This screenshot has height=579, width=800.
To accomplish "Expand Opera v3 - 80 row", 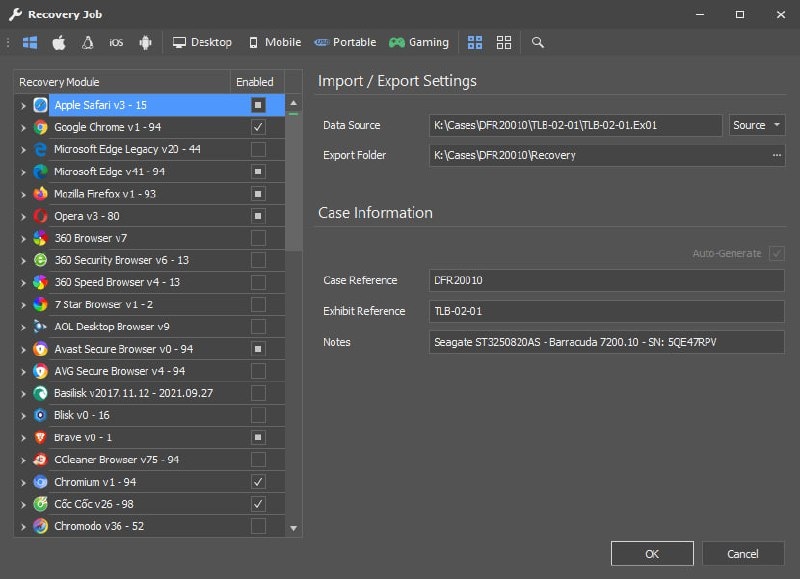I will click(23, 216).
